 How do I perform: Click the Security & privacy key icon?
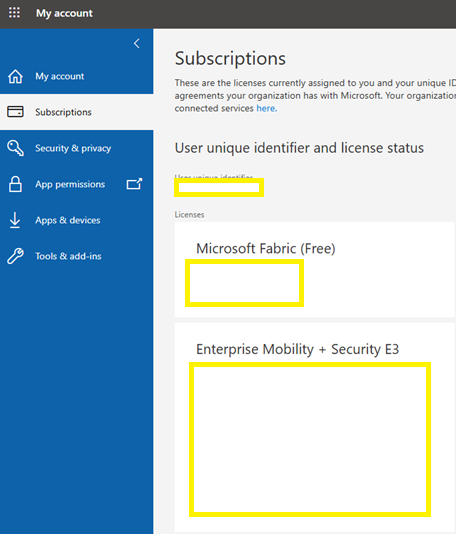[x=15, y=148]
